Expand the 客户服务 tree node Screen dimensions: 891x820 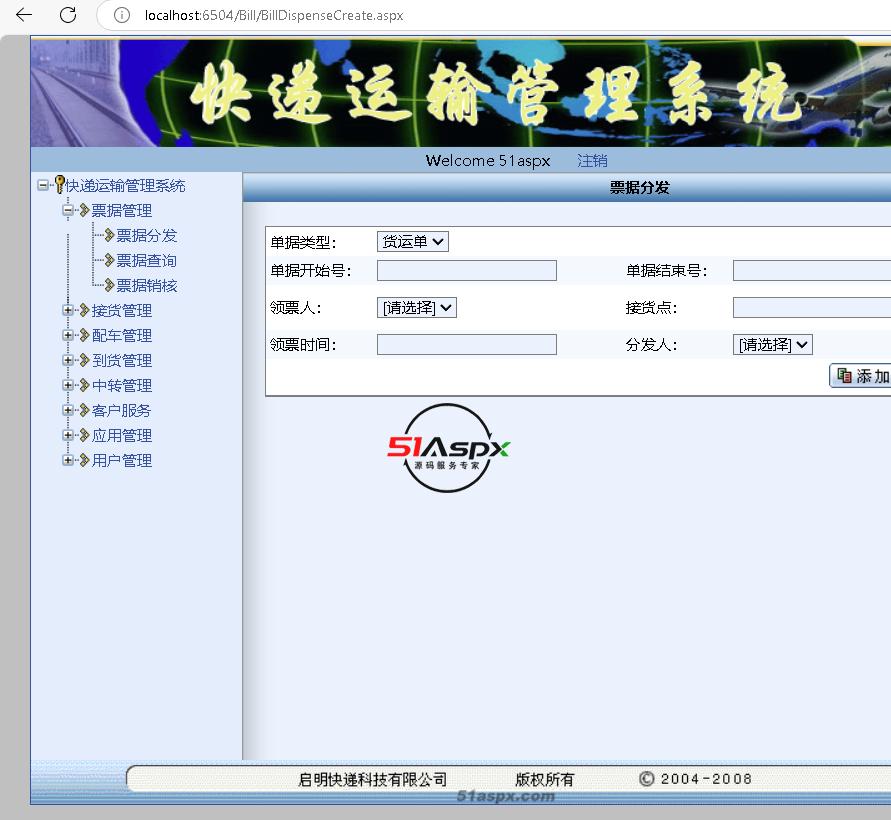[x=68, y=410]
